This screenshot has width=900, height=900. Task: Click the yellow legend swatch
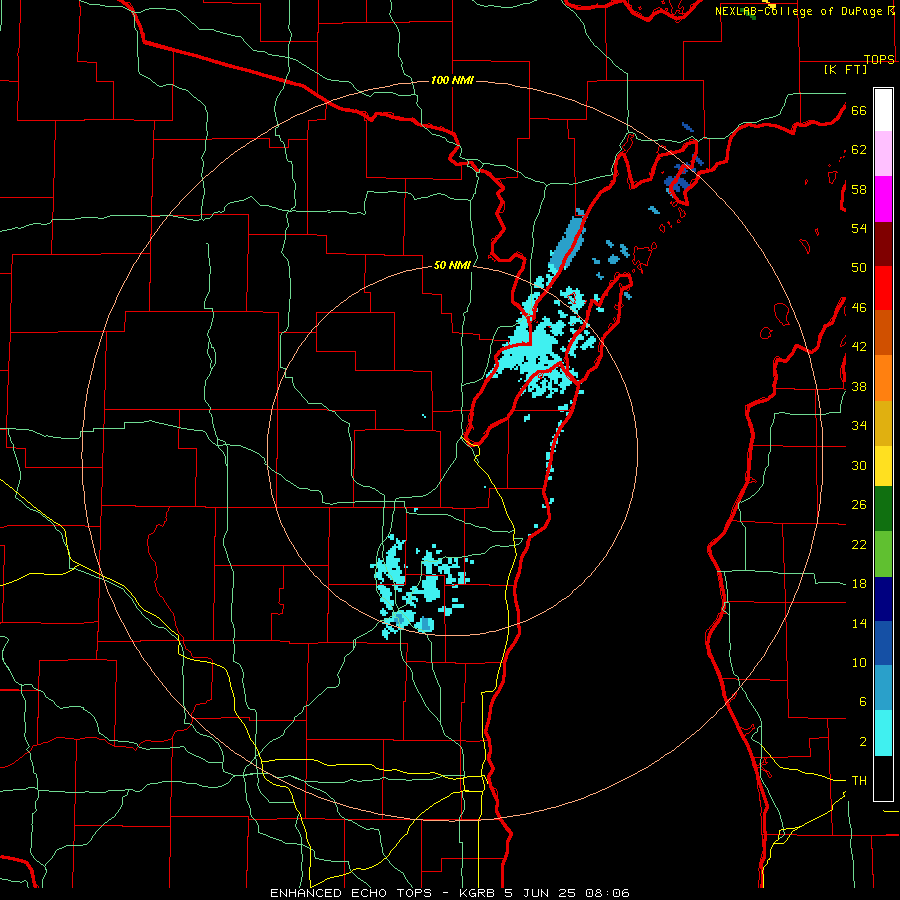[883, 465]
